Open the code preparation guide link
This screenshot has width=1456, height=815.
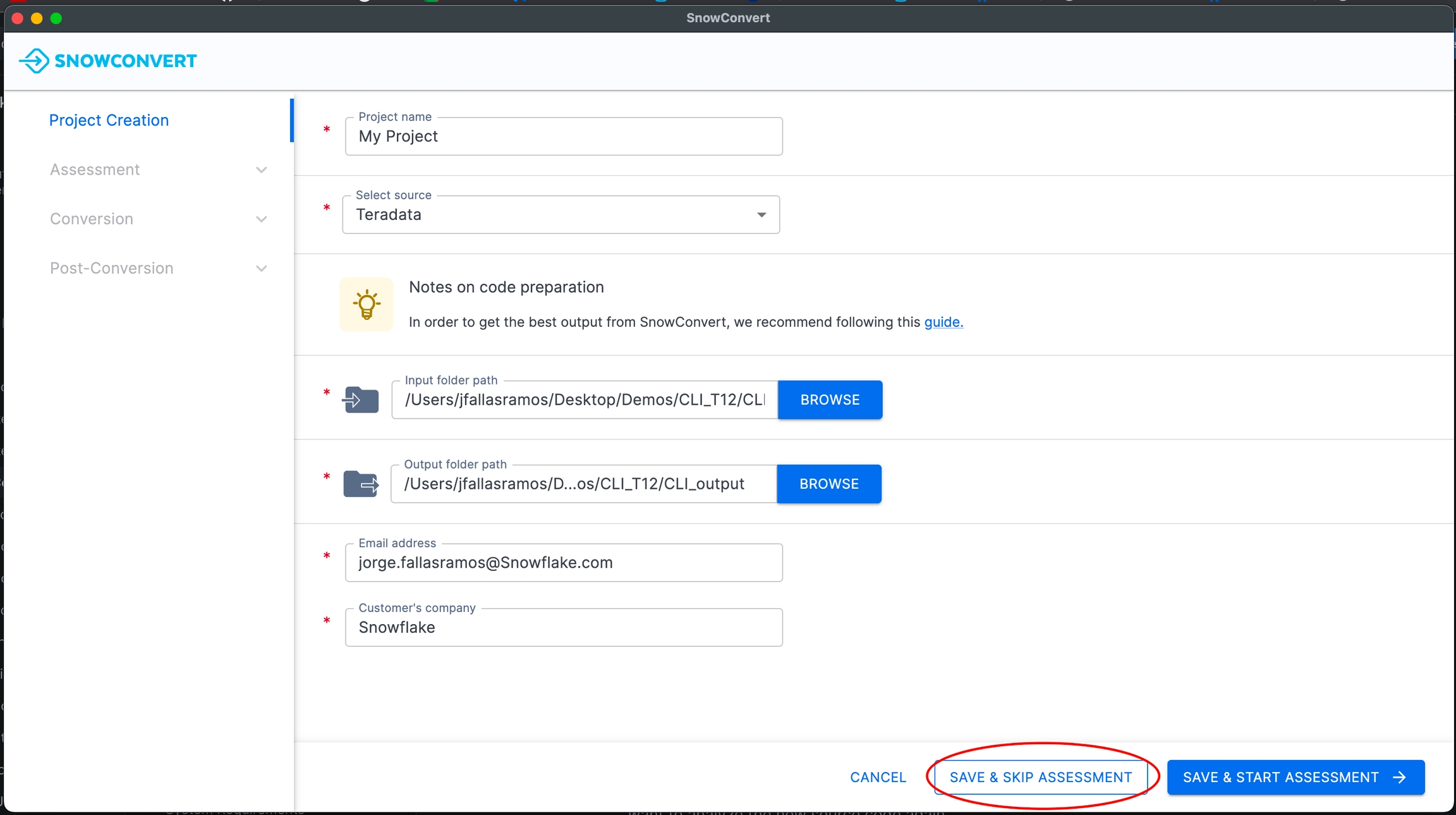click(x=943, y=322)
